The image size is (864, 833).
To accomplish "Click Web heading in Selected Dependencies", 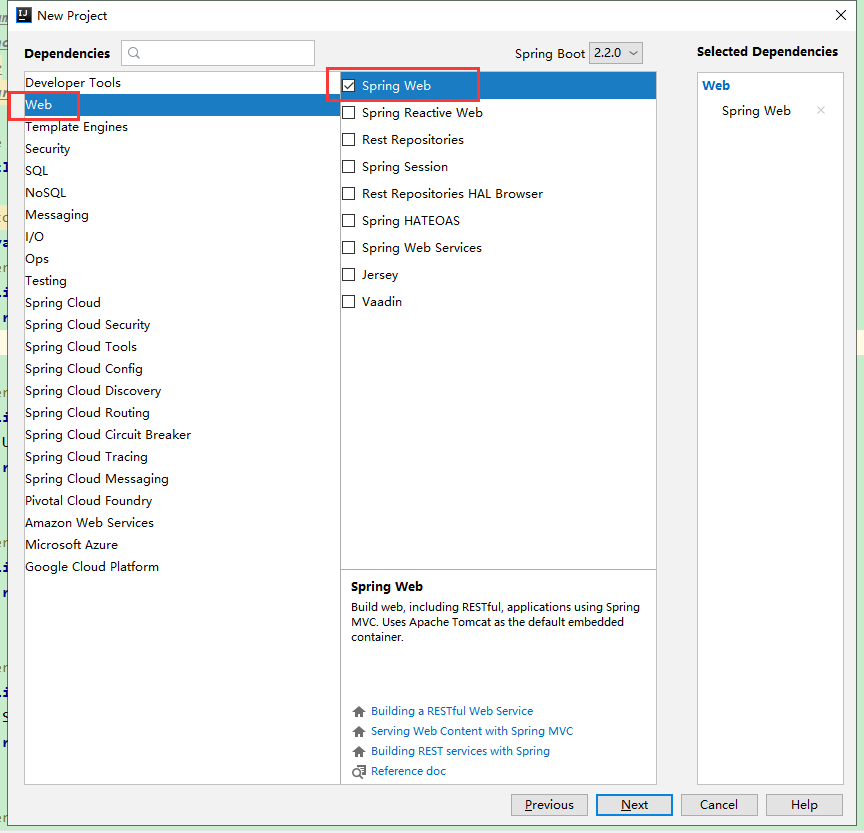I will pyautogui.click(x=716, y=85).
